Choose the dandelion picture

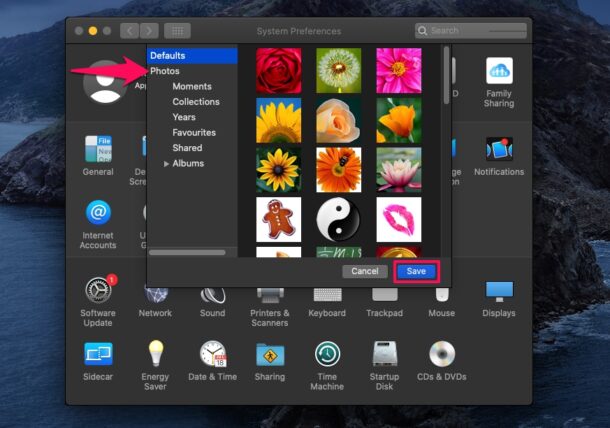click(x=339, y=71)
